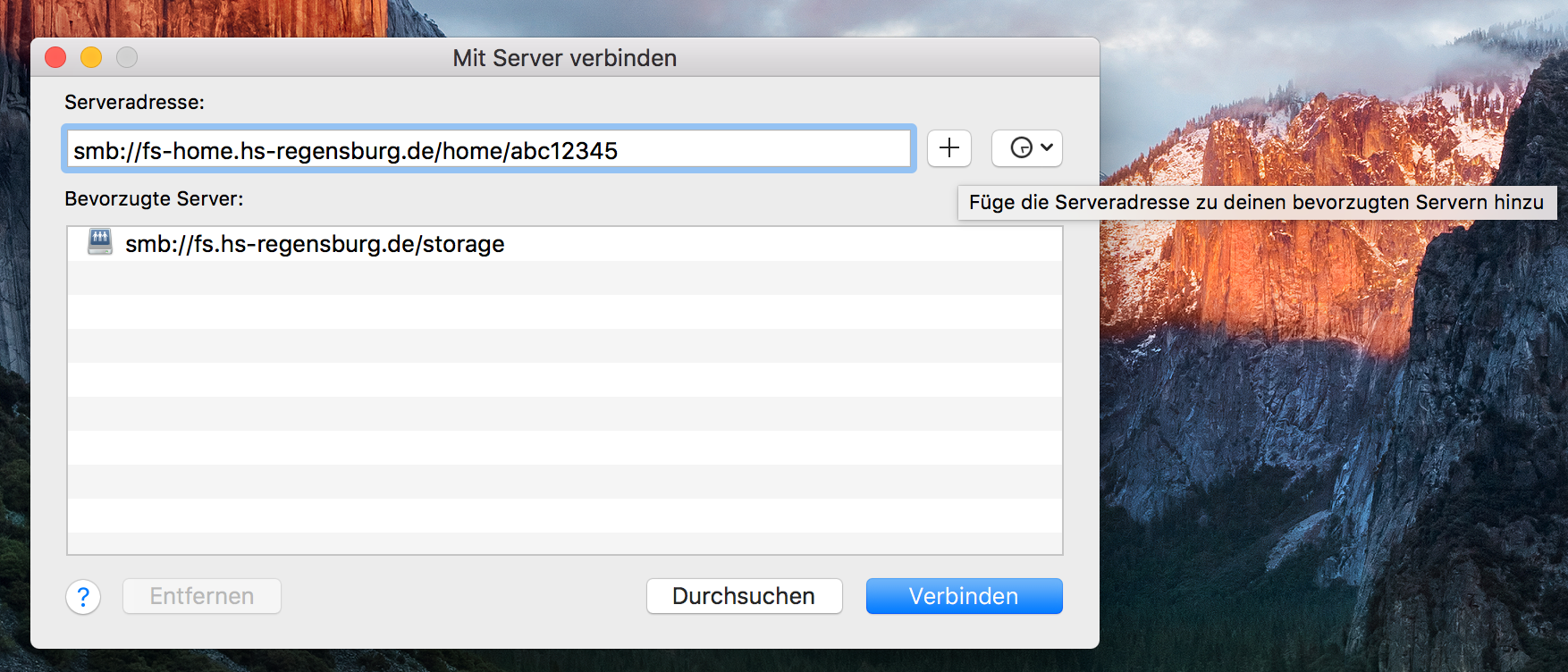1568x672 pixels.
Task: Click the disabled gray zoom window button
Action: (127, 57)
